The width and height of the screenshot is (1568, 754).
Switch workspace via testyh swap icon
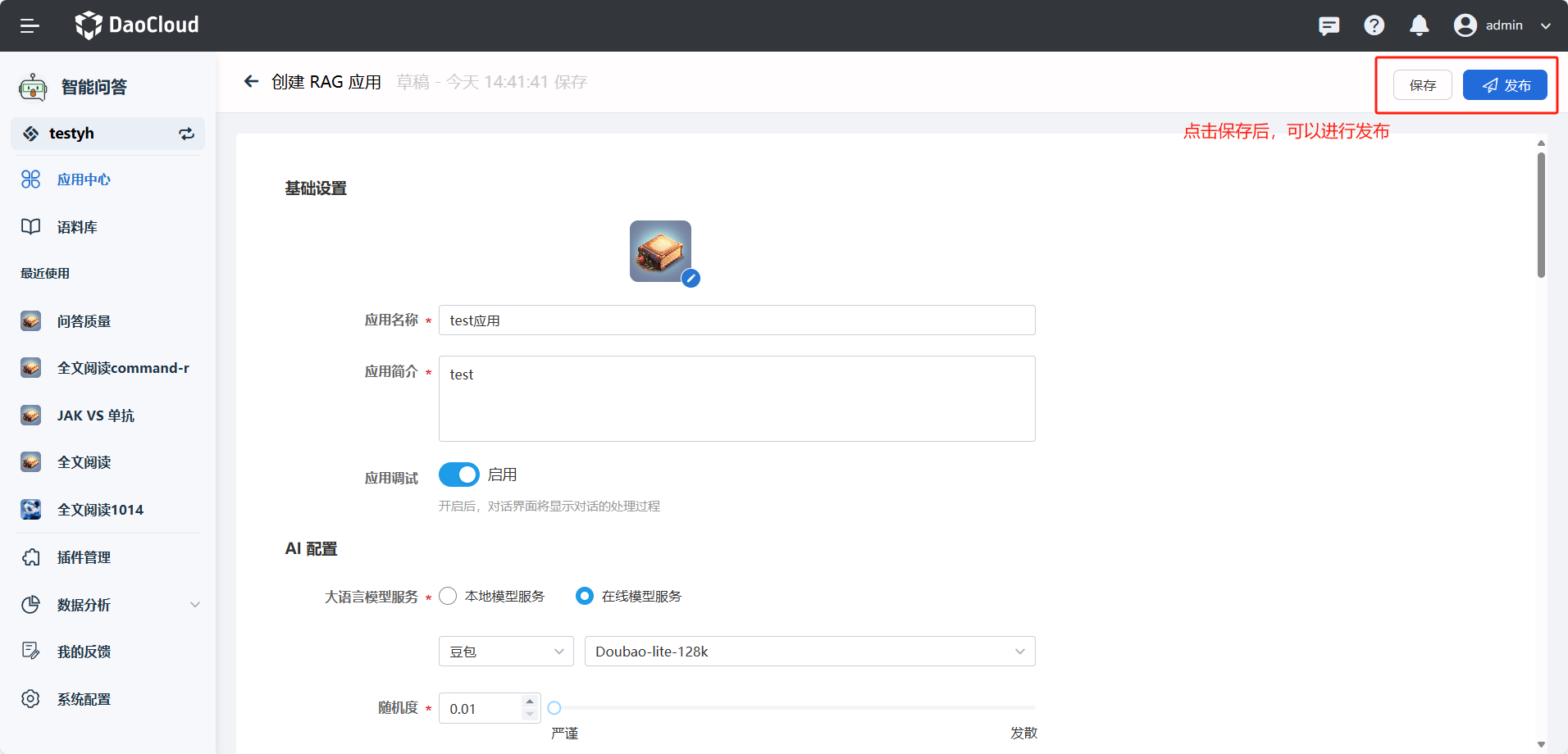(x=187, y=134)
